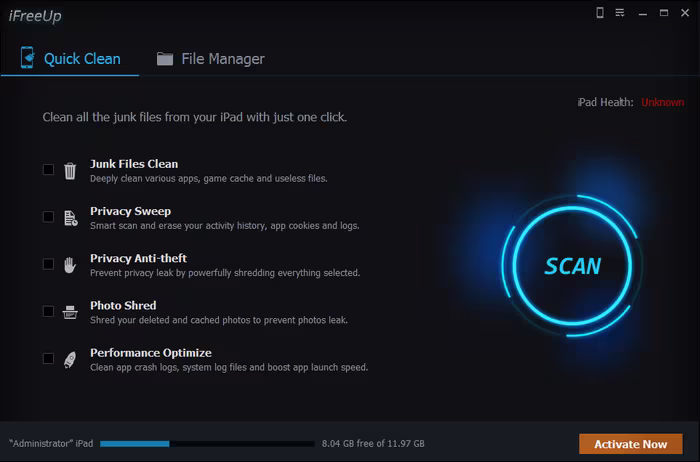Click 'Clean app crash logs' description text
Viewport: 700px width, 462px height.
[x=229, y=367]
